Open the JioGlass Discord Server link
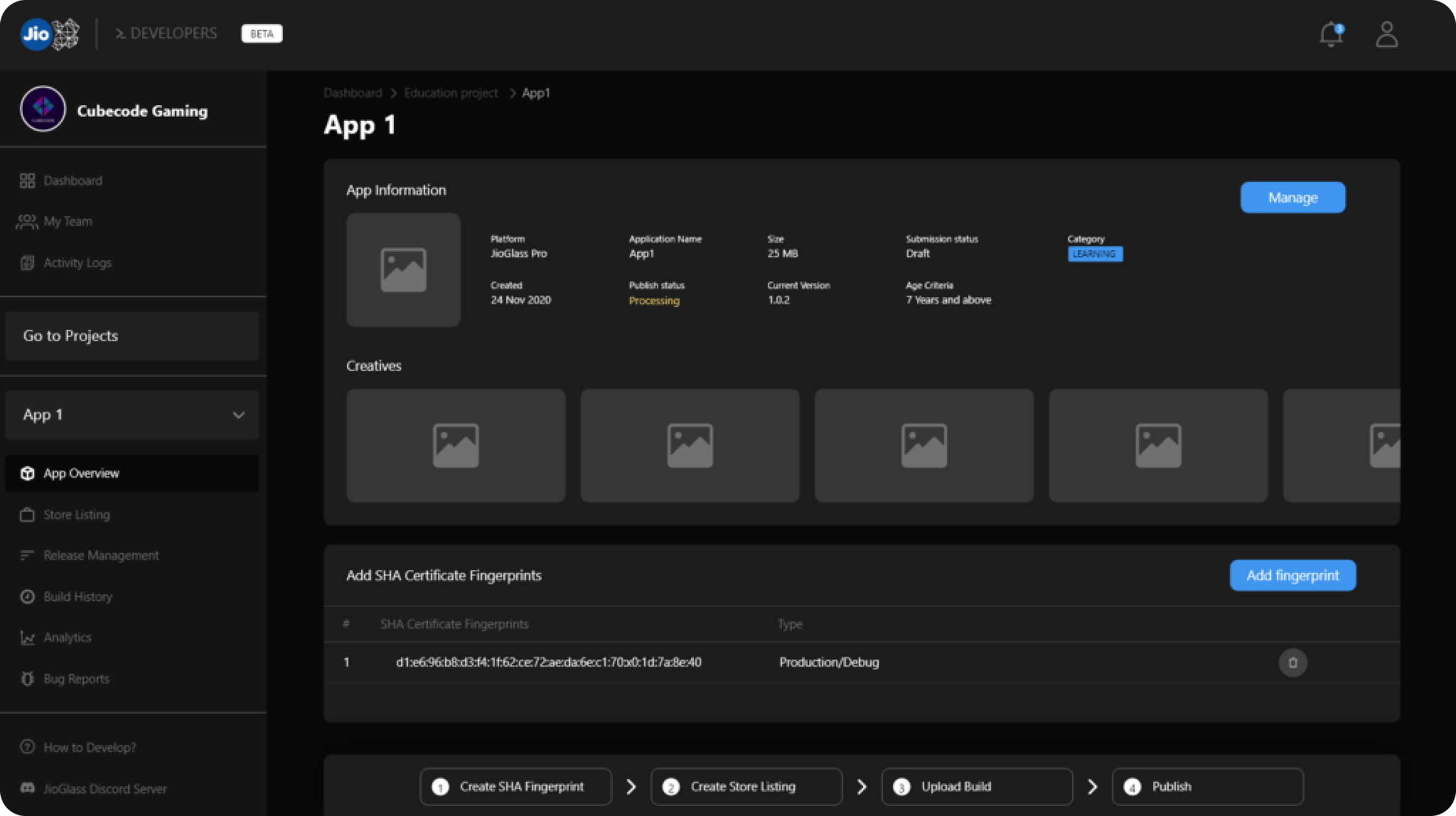The width and height of the screenshot is (1456, 816). pos(105,788)
